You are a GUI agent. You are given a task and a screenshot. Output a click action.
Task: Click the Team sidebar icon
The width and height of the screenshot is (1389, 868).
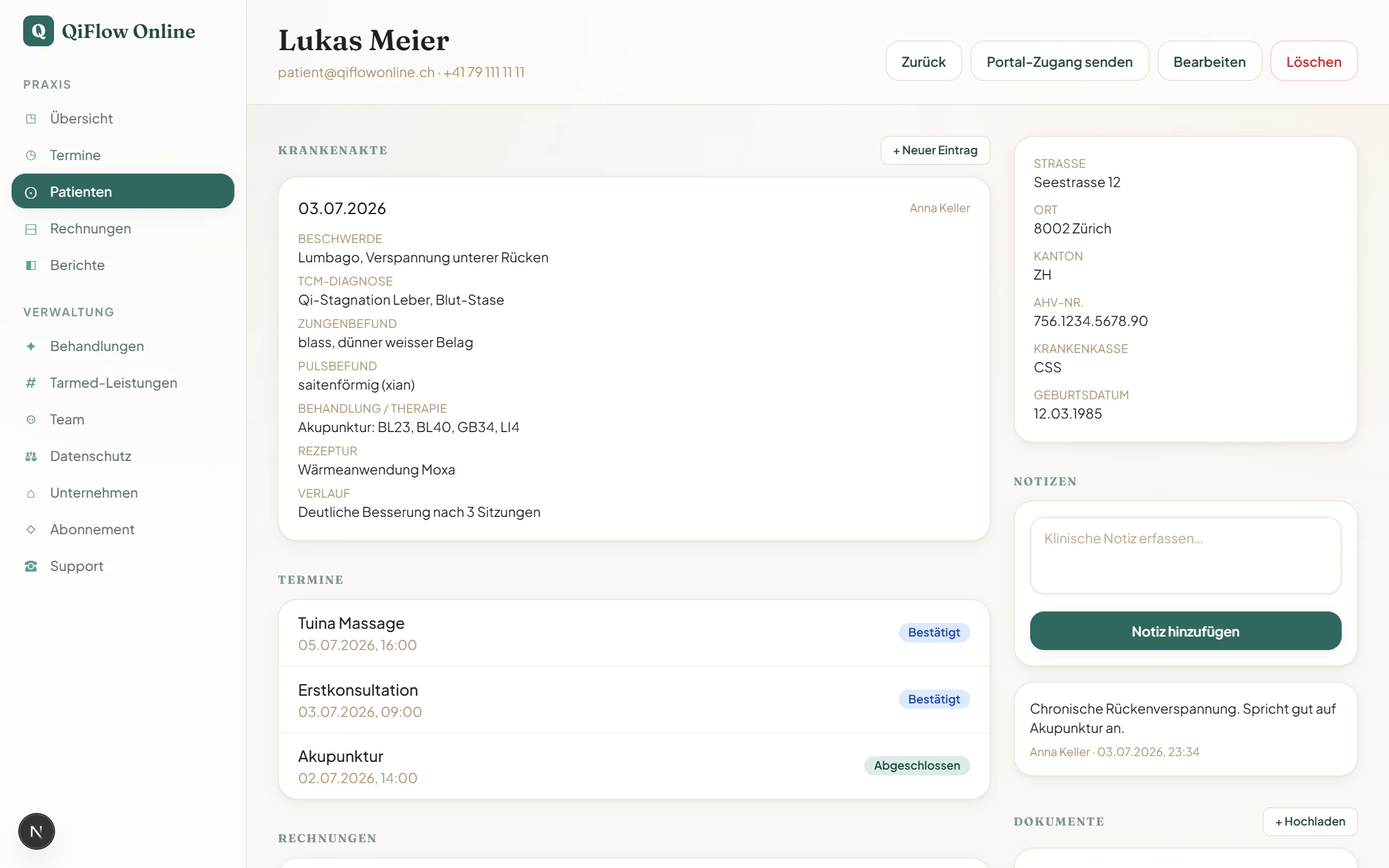click(31, 419)
